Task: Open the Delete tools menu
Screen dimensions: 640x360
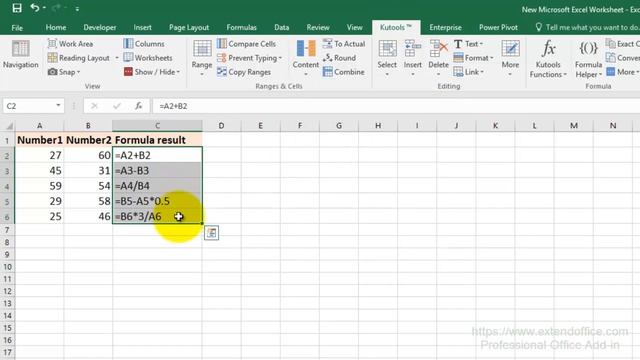Action: click(x=438, y=58)
